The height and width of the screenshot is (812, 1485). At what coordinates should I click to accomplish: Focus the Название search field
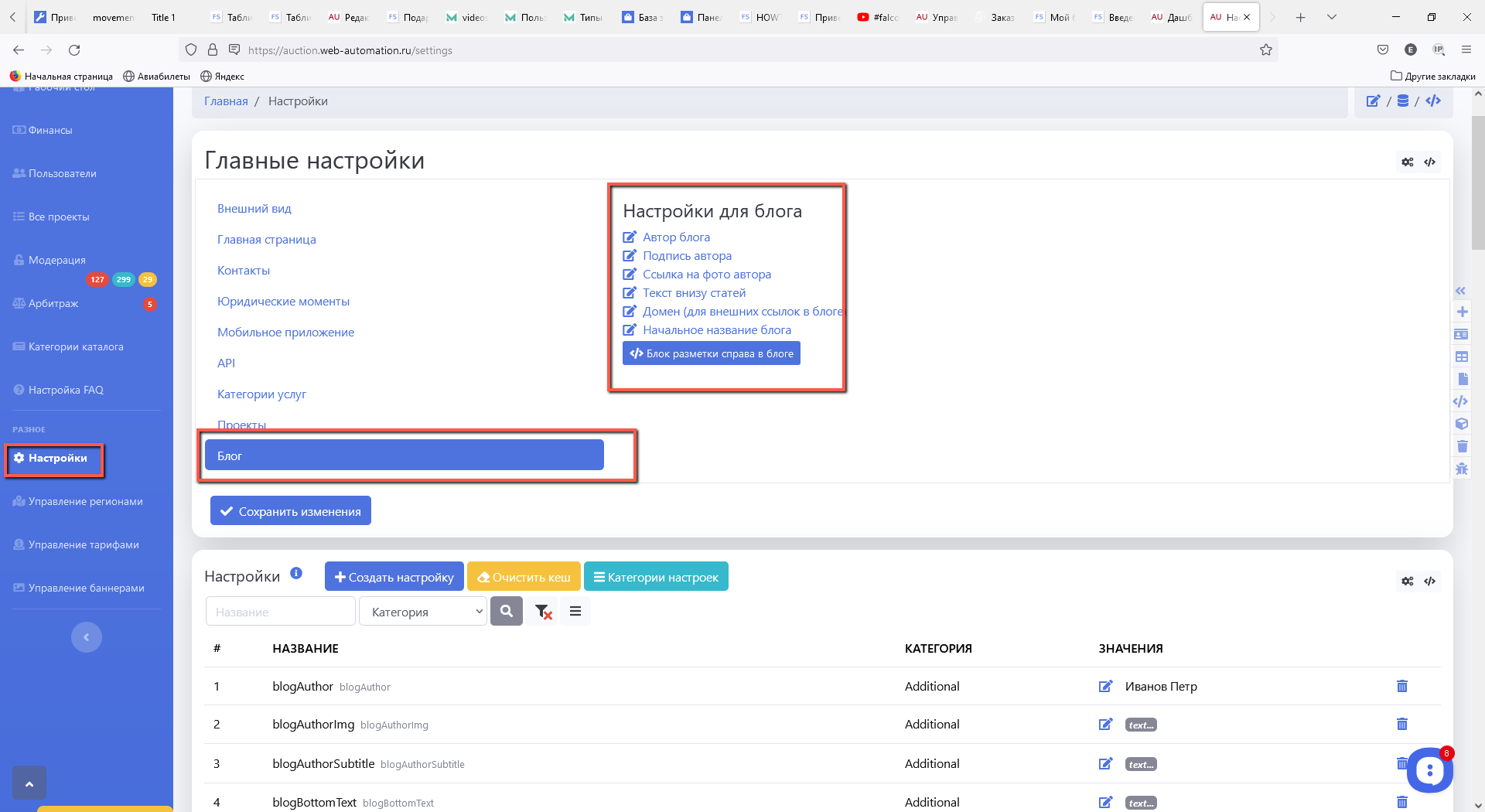280,612
